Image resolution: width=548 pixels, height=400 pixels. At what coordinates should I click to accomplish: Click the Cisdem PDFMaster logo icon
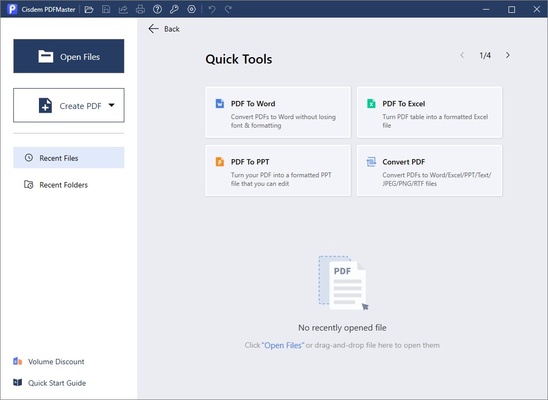coord(12,9)
